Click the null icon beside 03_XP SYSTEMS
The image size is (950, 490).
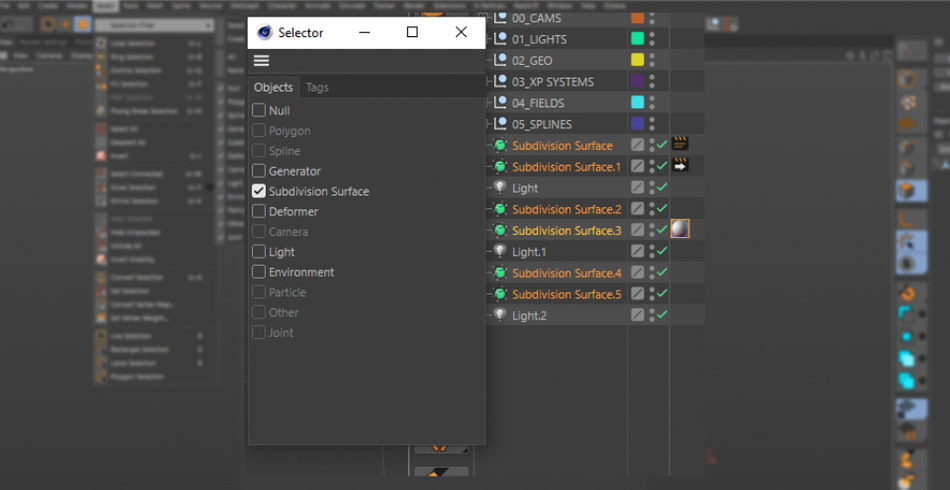(x=500, y=82)
